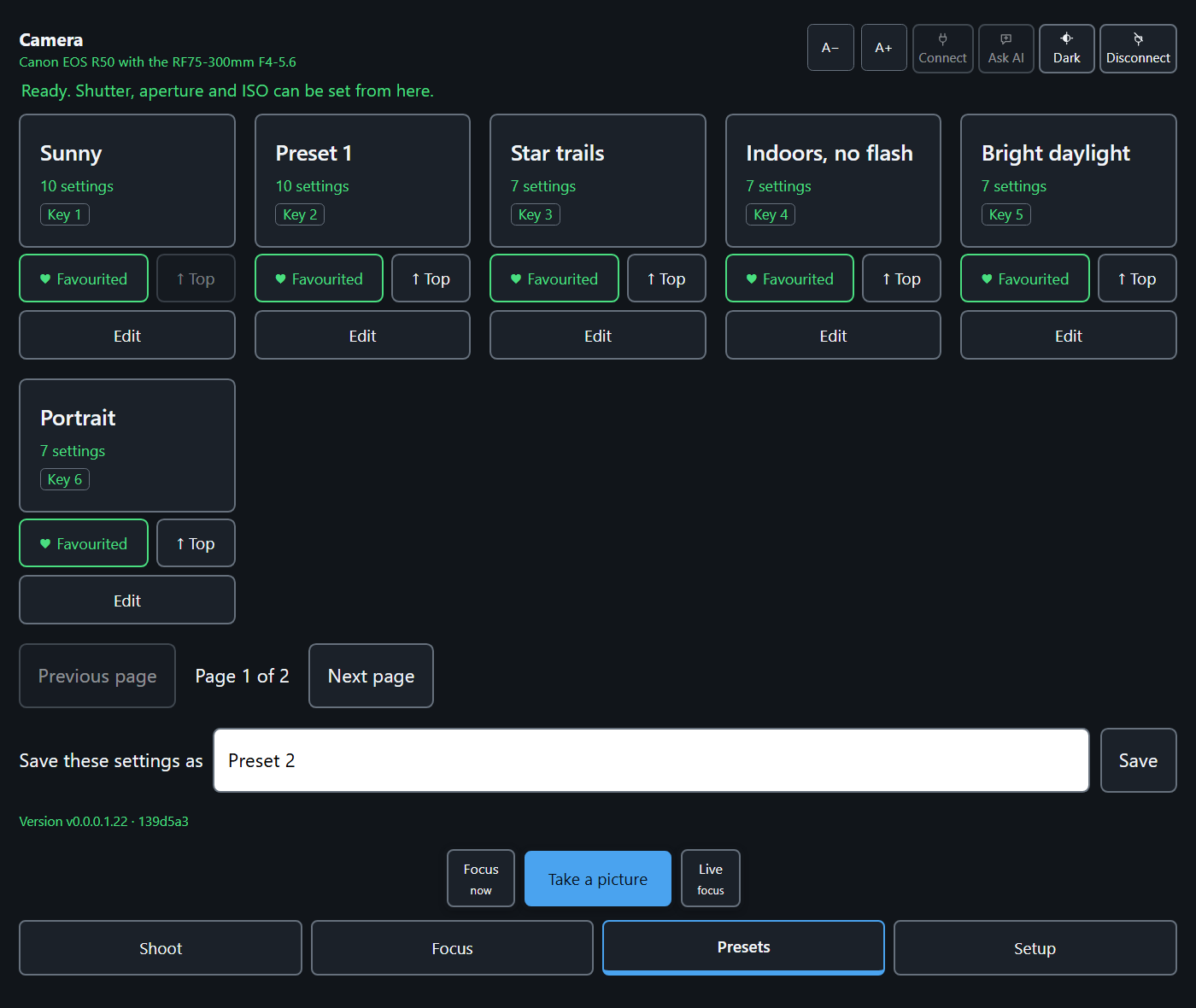The image size is (1196, 1008).
Task: Move Portrait preset to the top
Action: pos(196,543)
